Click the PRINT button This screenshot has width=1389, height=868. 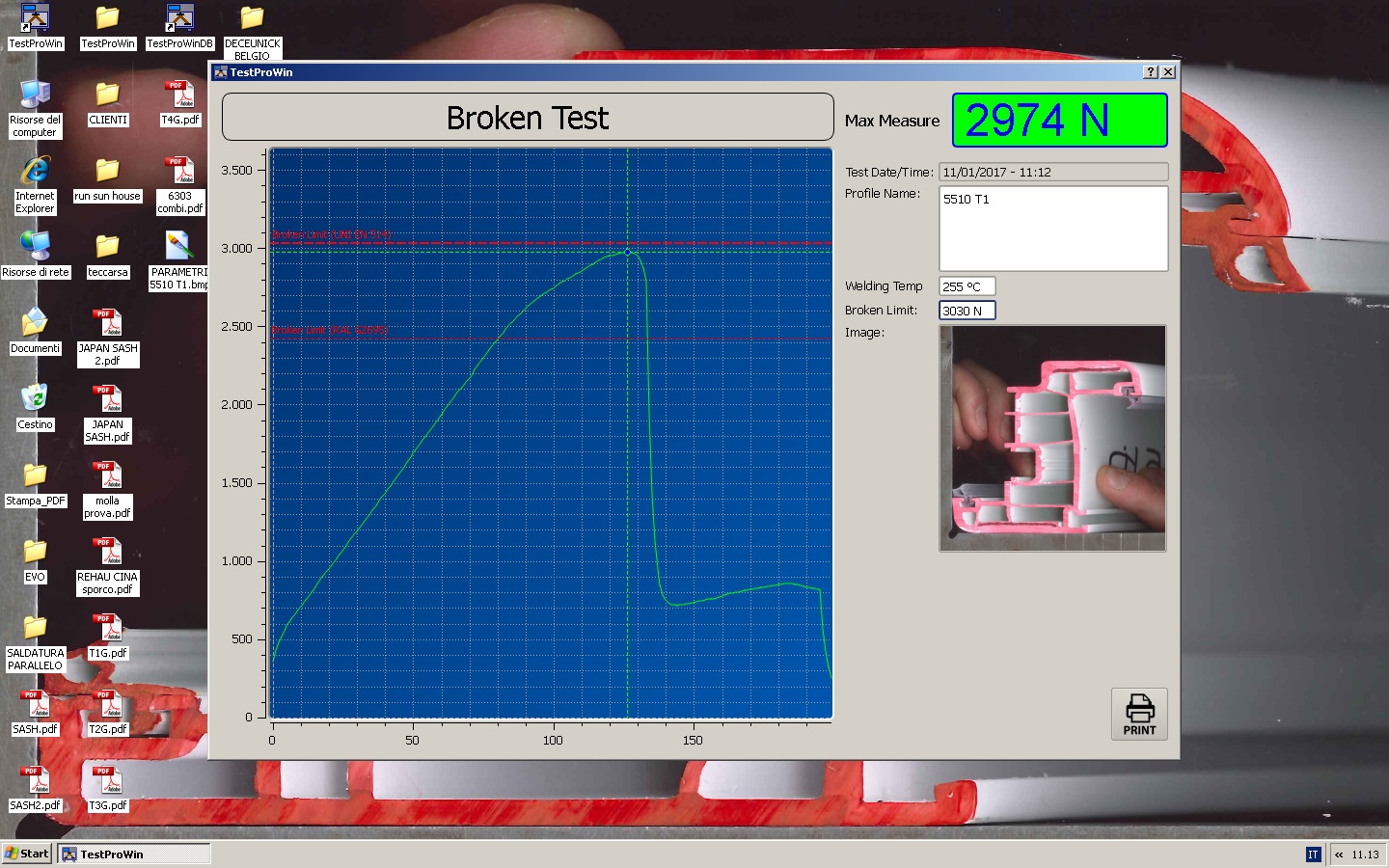[x=1138, y=714]
